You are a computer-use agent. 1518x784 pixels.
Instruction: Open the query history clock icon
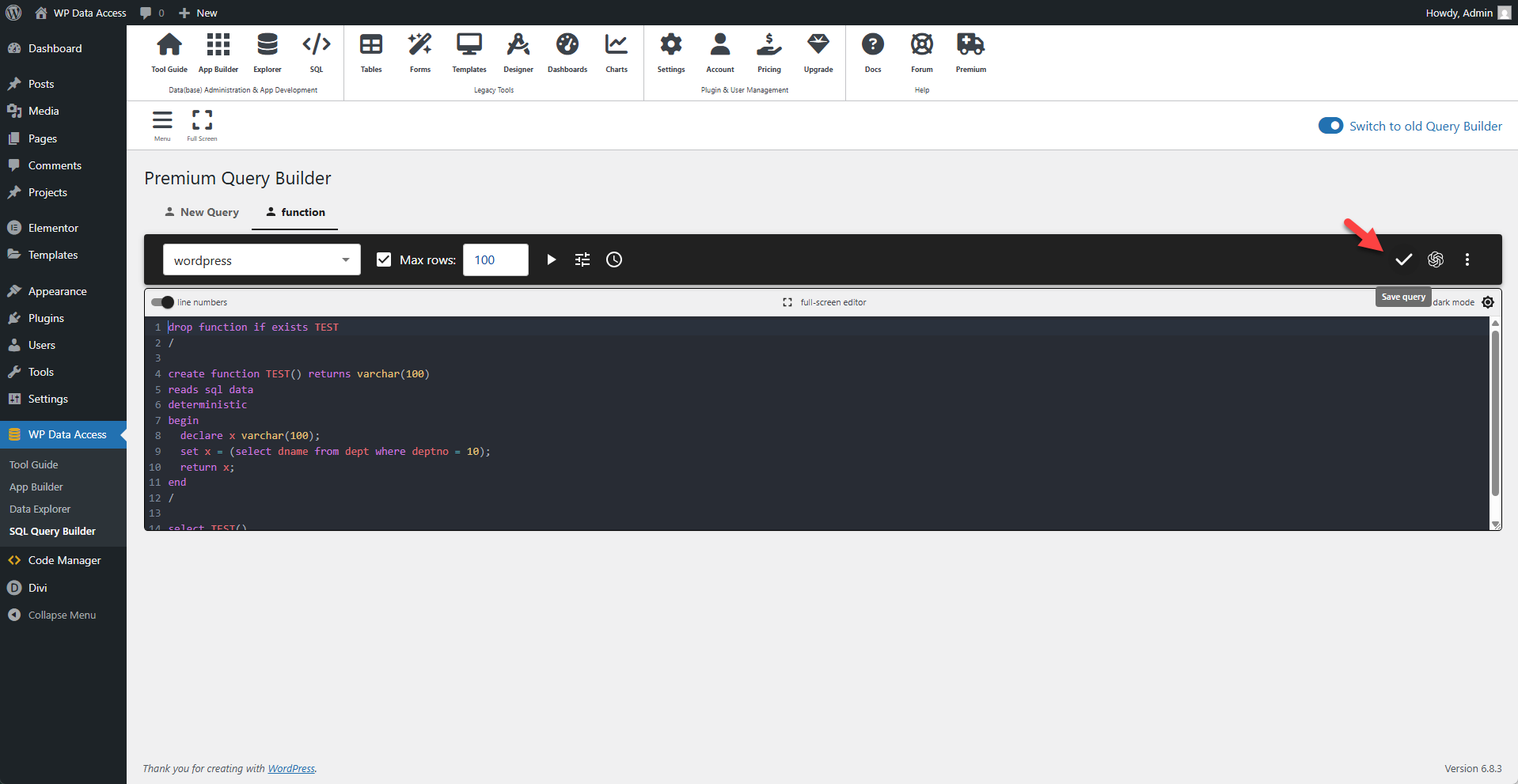pyautogui.click(x=613, y=259)
